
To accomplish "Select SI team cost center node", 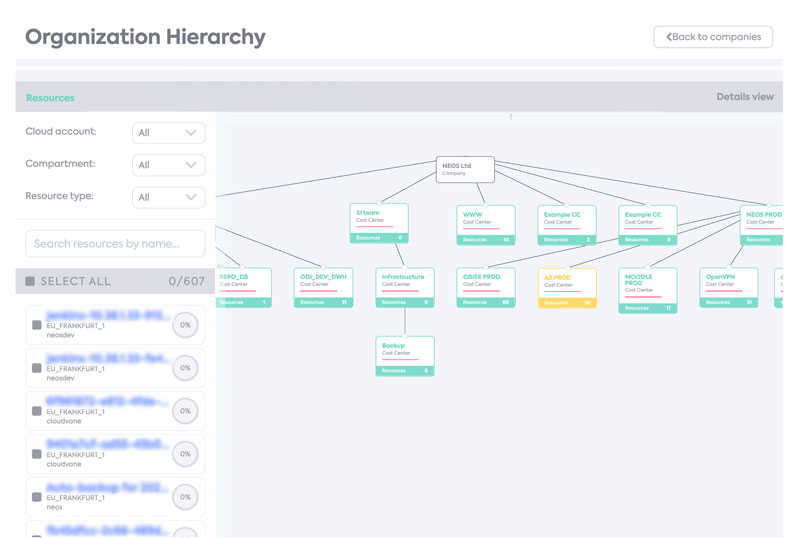I will tap(379, 223).
